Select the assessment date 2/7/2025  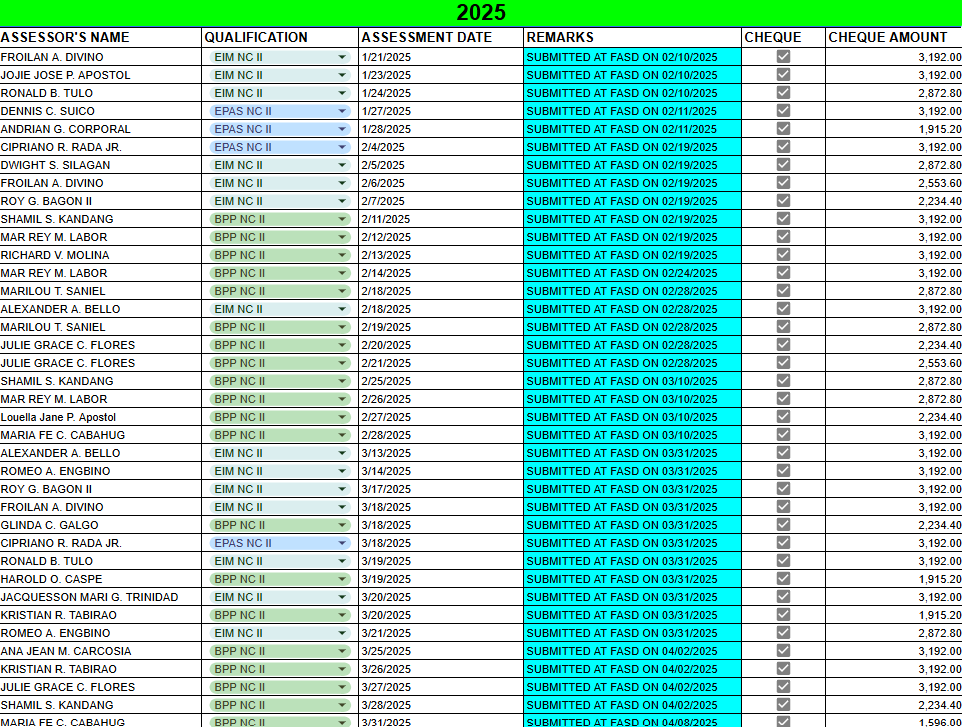(441, 201)
